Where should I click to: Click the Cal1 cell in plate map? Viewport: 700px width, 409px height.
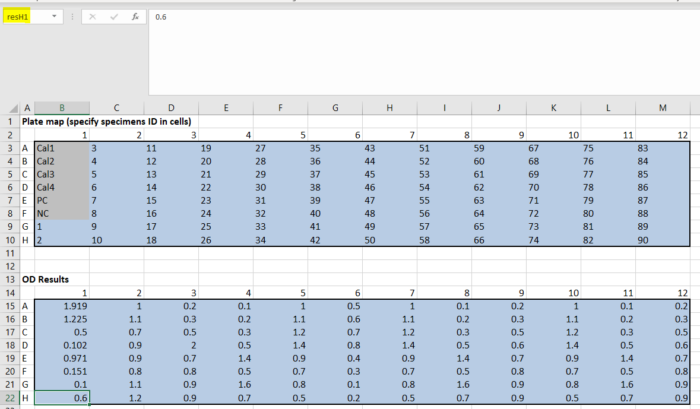(62, 148)
